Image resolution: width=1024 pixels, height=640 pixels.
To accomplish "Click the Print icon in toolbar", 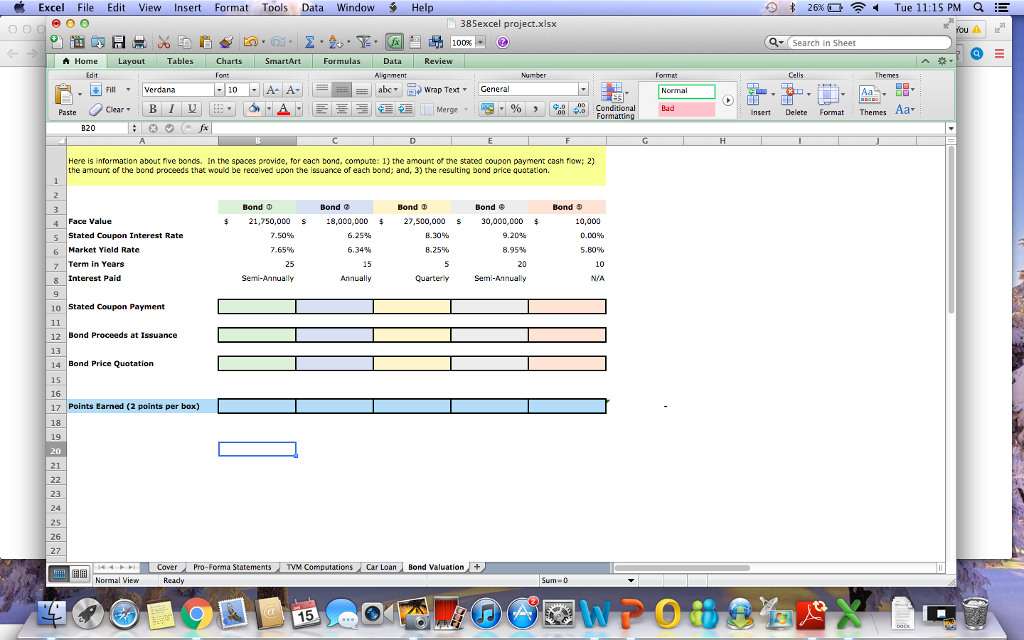I will tap(139, 42).
